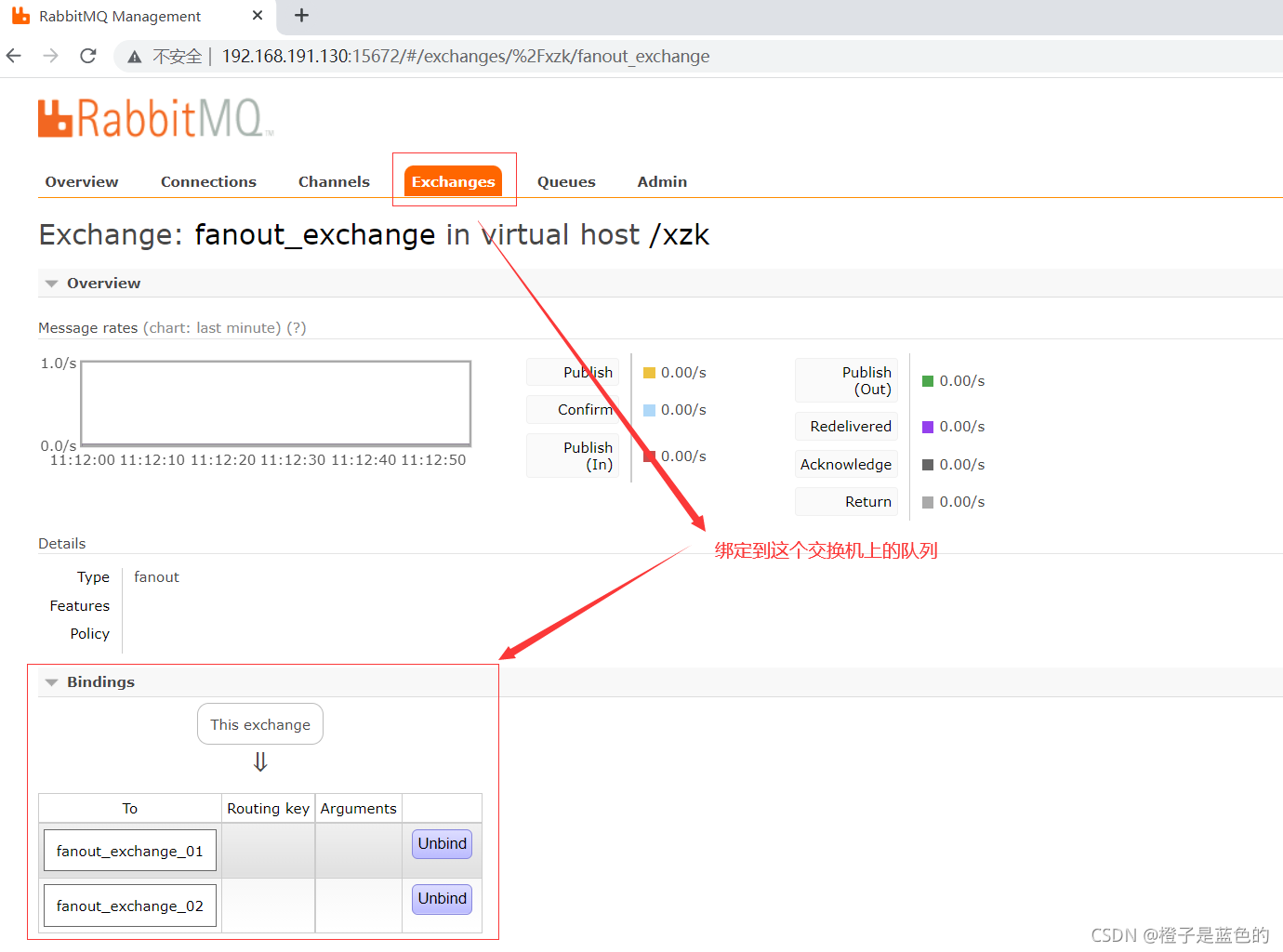Open the Overview tab
The image size is (1283, 952).
pos(82,181)
